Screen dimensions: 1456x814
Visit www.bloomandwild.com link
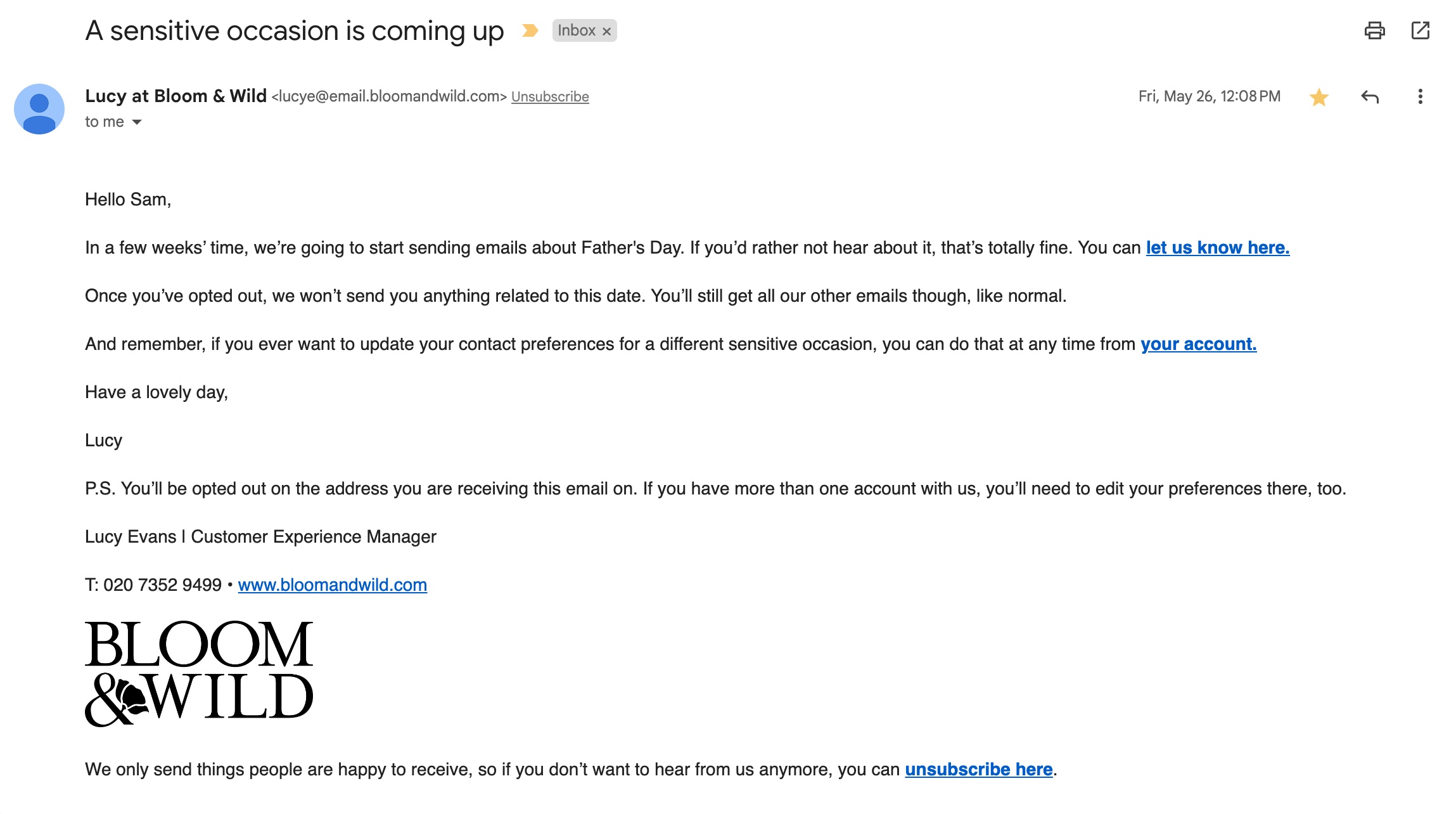[332, 585]
